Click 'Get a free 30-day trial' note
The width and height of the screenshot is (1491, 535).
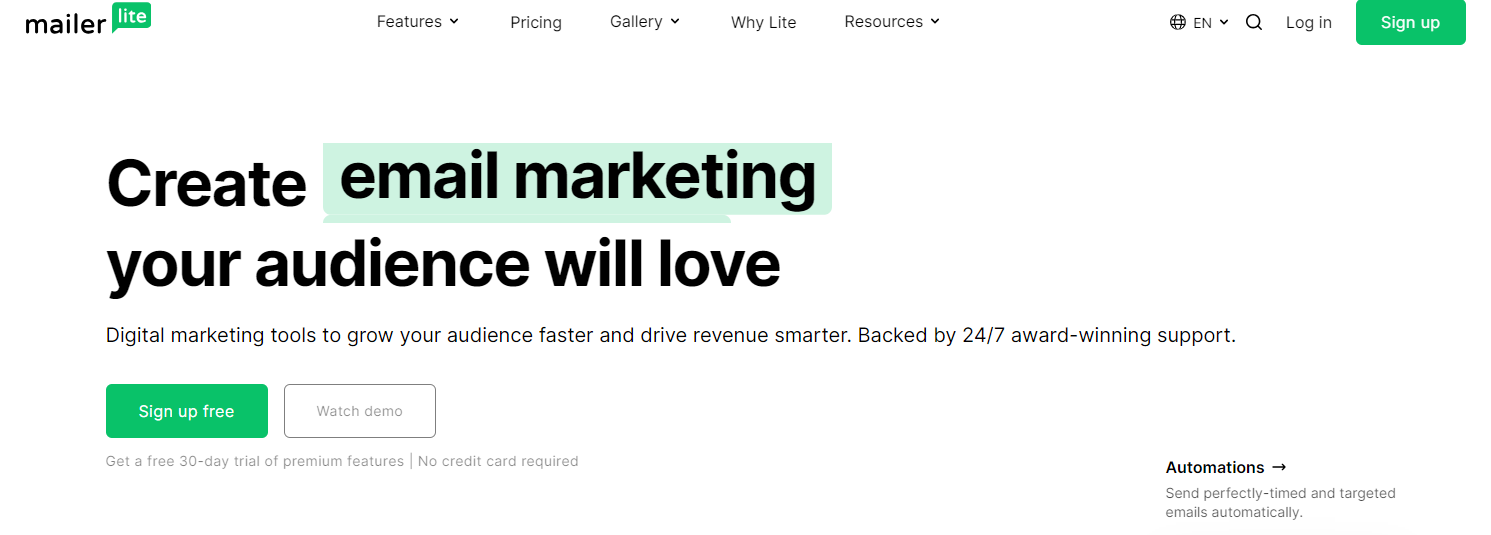tap(255, 461)
